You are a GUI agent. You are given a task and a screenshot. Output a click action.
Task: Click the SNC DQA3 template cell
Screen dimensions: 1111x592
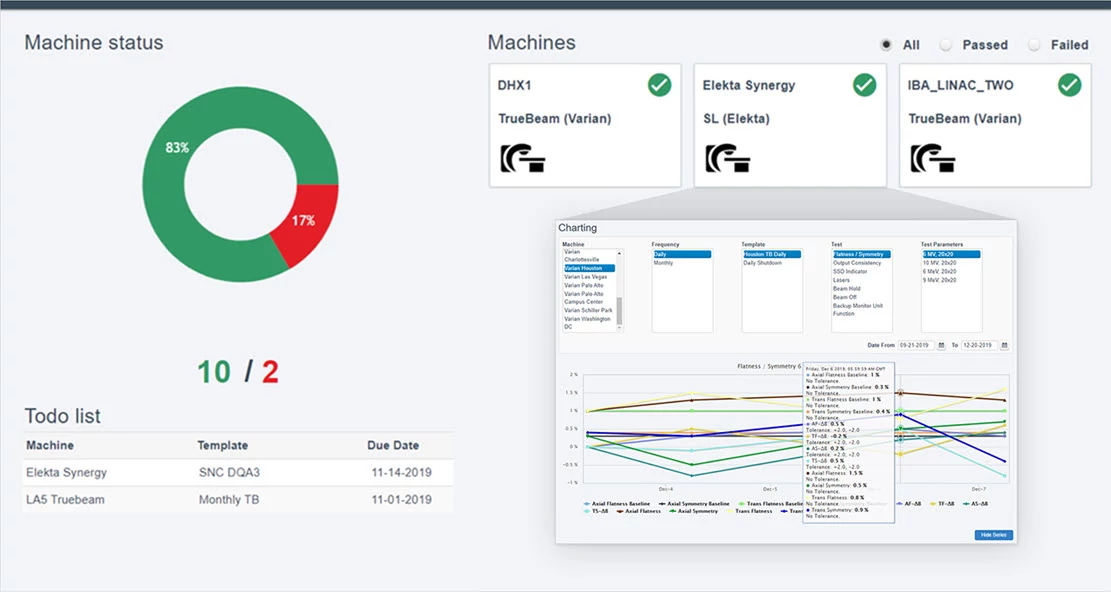(x=229, y=472)
